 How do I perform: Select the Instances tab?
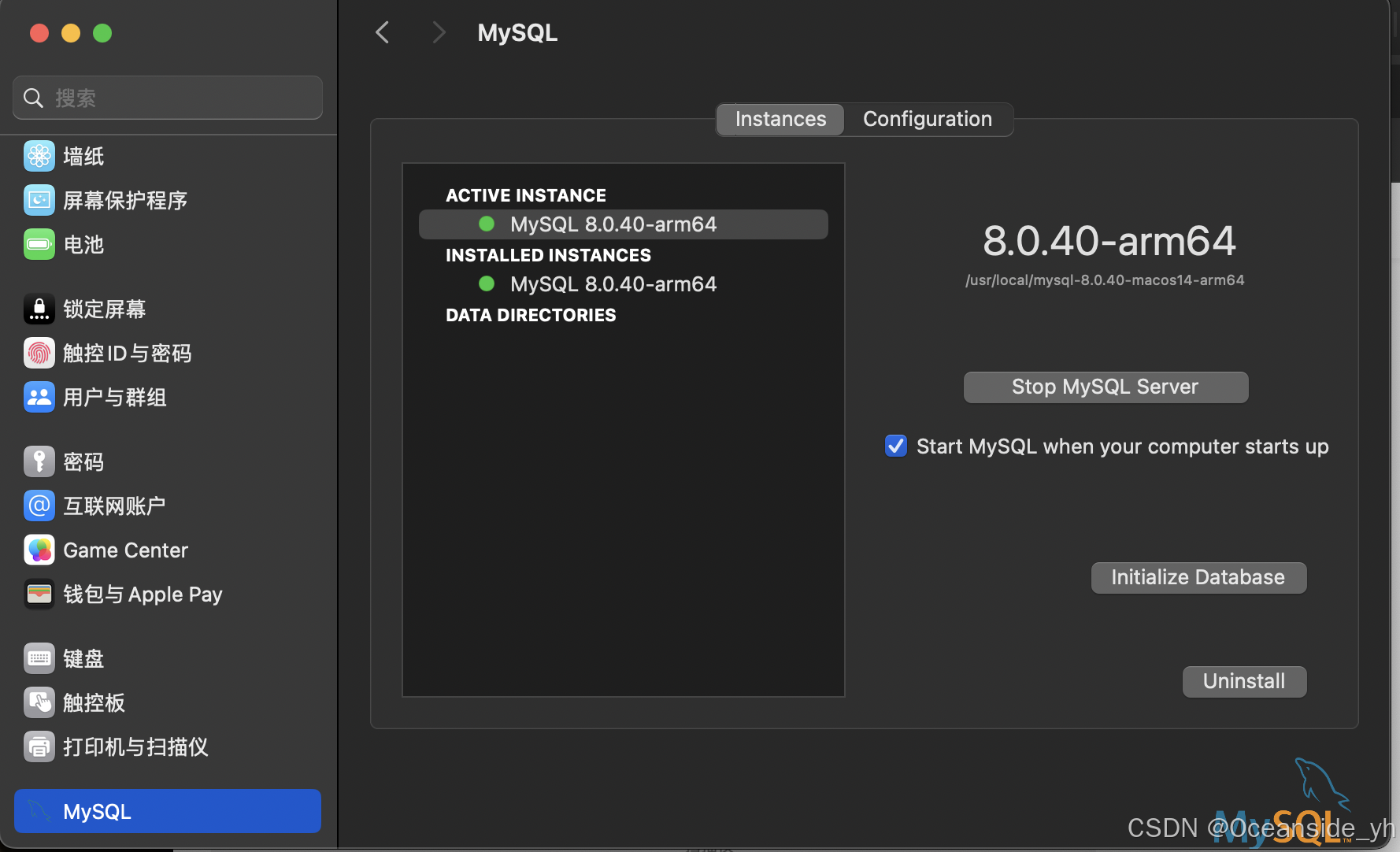[780, 119]
